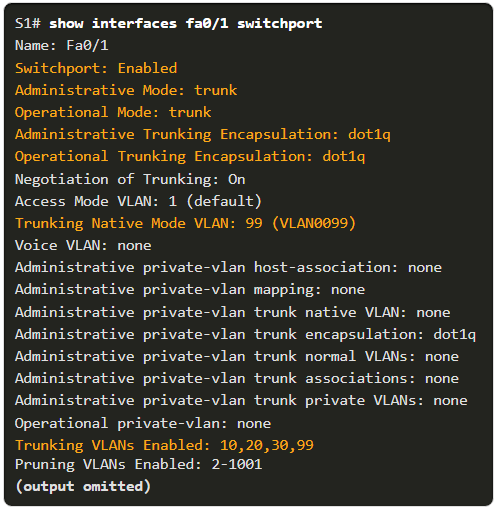Select the 'Name: Fa0/1' line
The height and width of the screenshot is (511, 496).
click(62, 46)
